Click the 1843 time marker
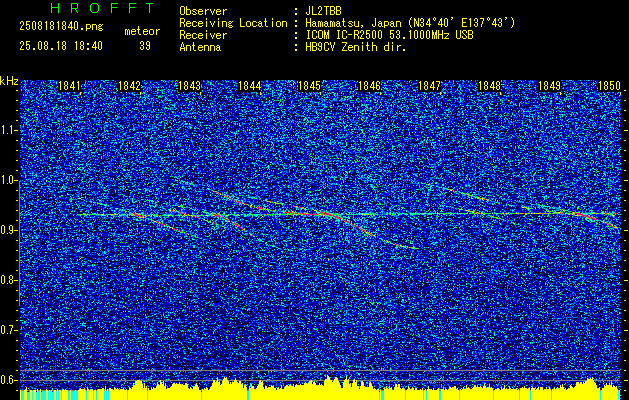The width and height of the screenshot is (629, 400). pos(189,86)
